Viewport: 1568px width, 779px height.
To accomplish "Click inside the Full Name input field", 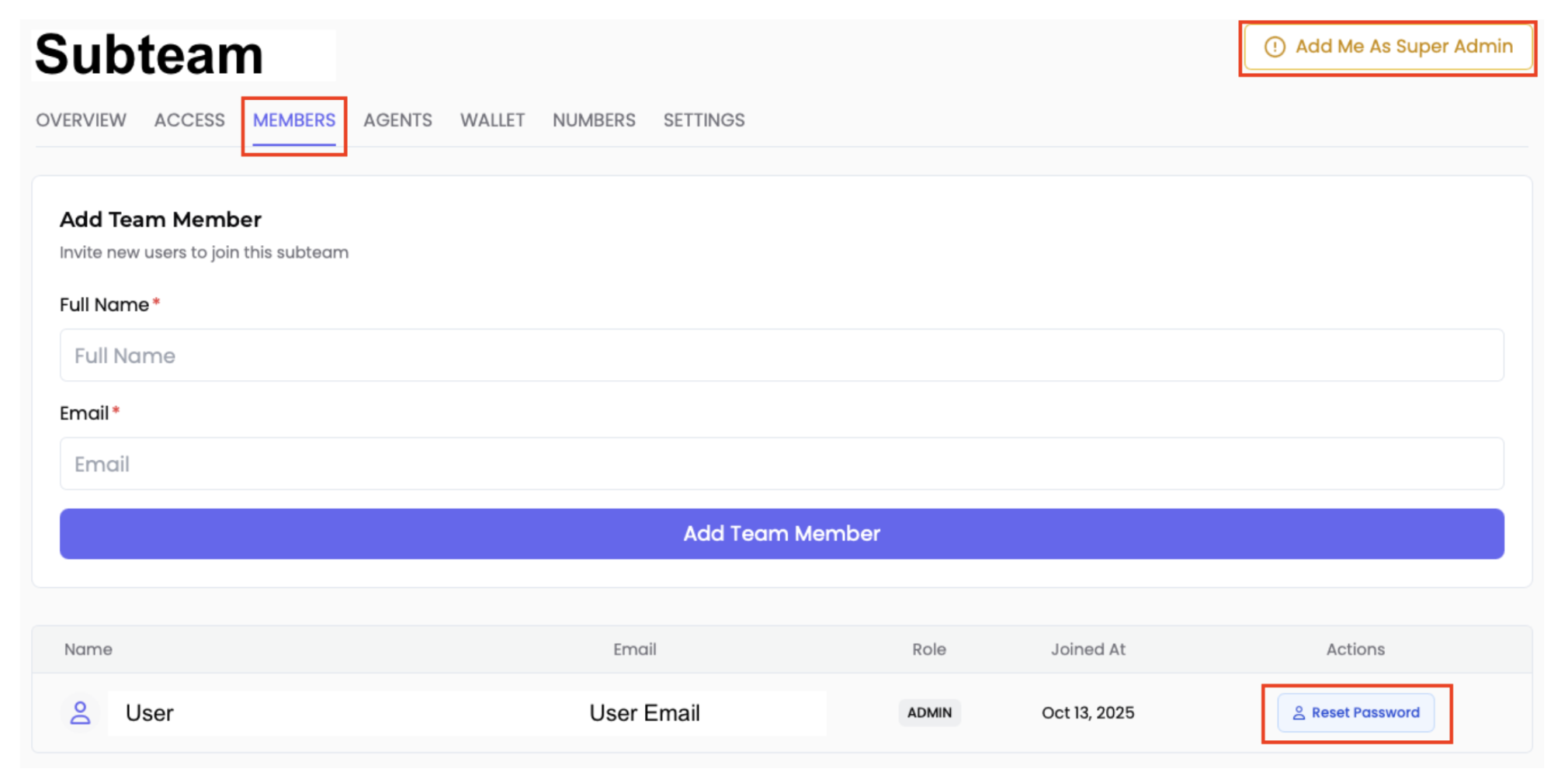I will click(x=782, y=355).
